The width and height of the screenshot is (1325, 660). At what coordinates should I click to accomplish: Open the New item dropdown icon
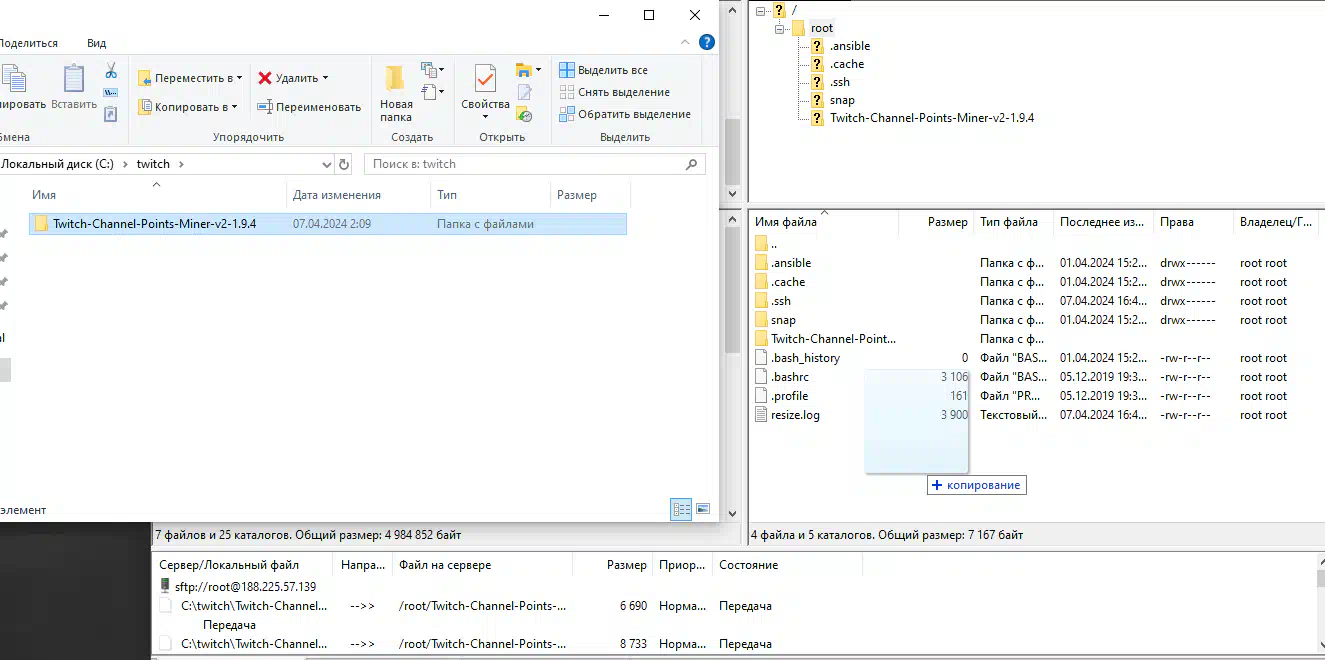tap(433, 70)
